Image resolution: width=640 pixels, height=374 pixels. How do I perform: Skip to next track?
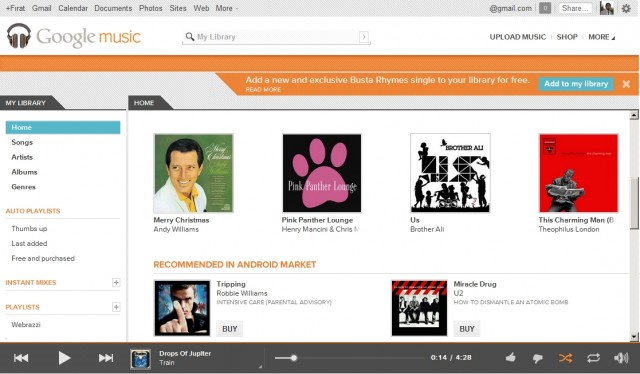pos(106,358)
